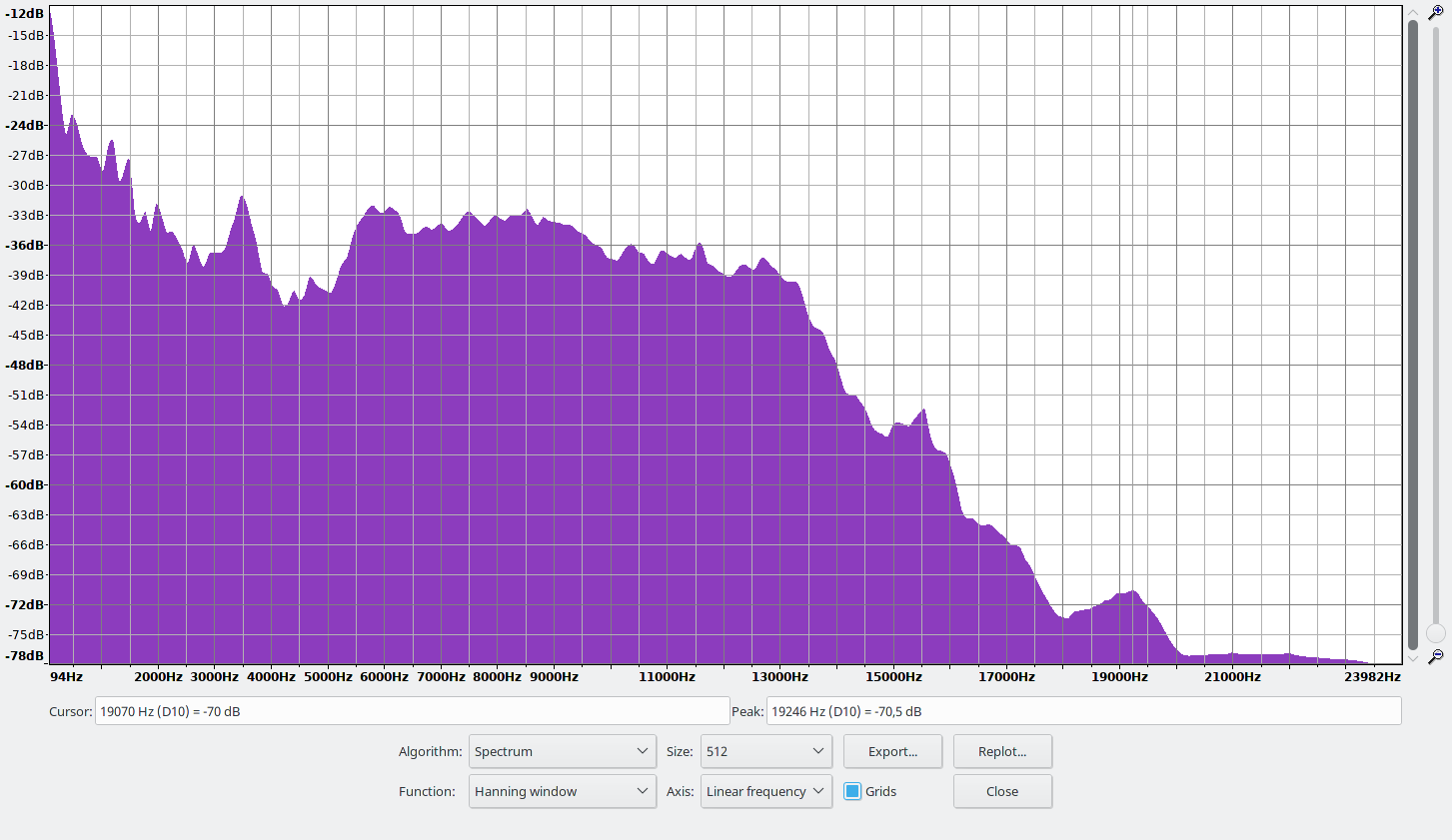Click the vertical scrollbar thumb
Screen dimensions: 1452x840
click(x=1413, y=335)
